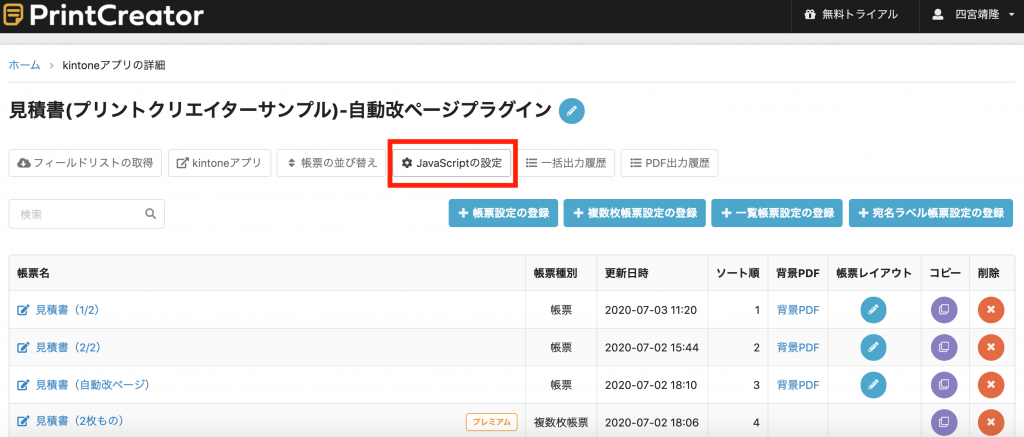This screenshot has width=1024, height=437.
Task: Copy 見積書（2/2）with purple copy icon
Action: 944,347
